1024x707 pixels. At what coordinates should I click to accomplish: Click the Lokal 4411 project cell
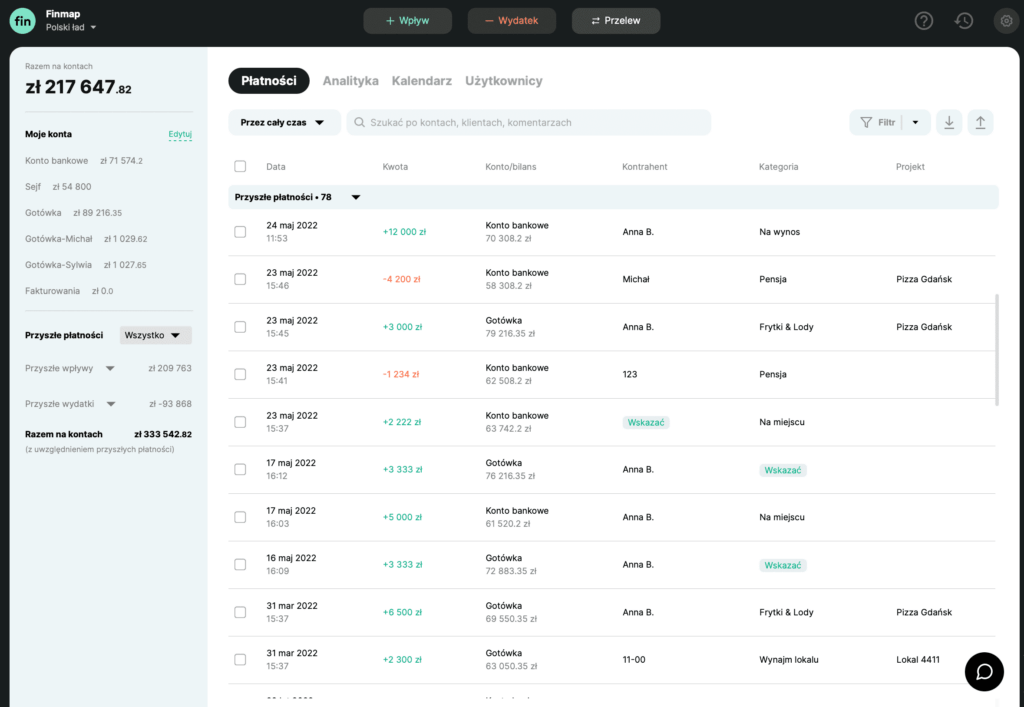pyautogui.click(x=918, y=660)
